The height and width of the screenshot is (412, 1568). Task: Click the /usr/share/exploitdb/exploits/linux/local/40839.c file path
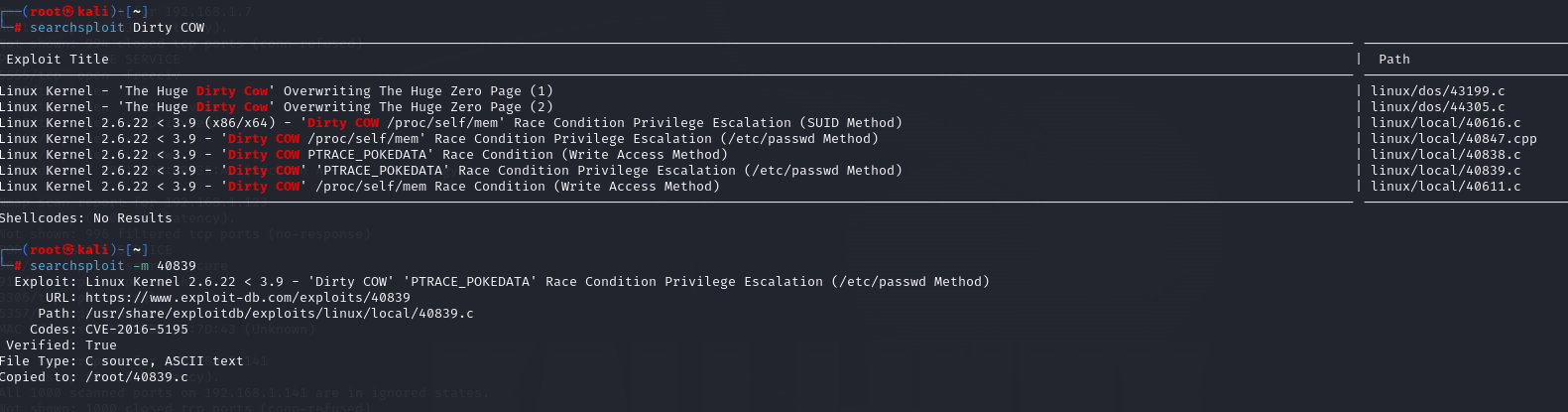point(279,314)
